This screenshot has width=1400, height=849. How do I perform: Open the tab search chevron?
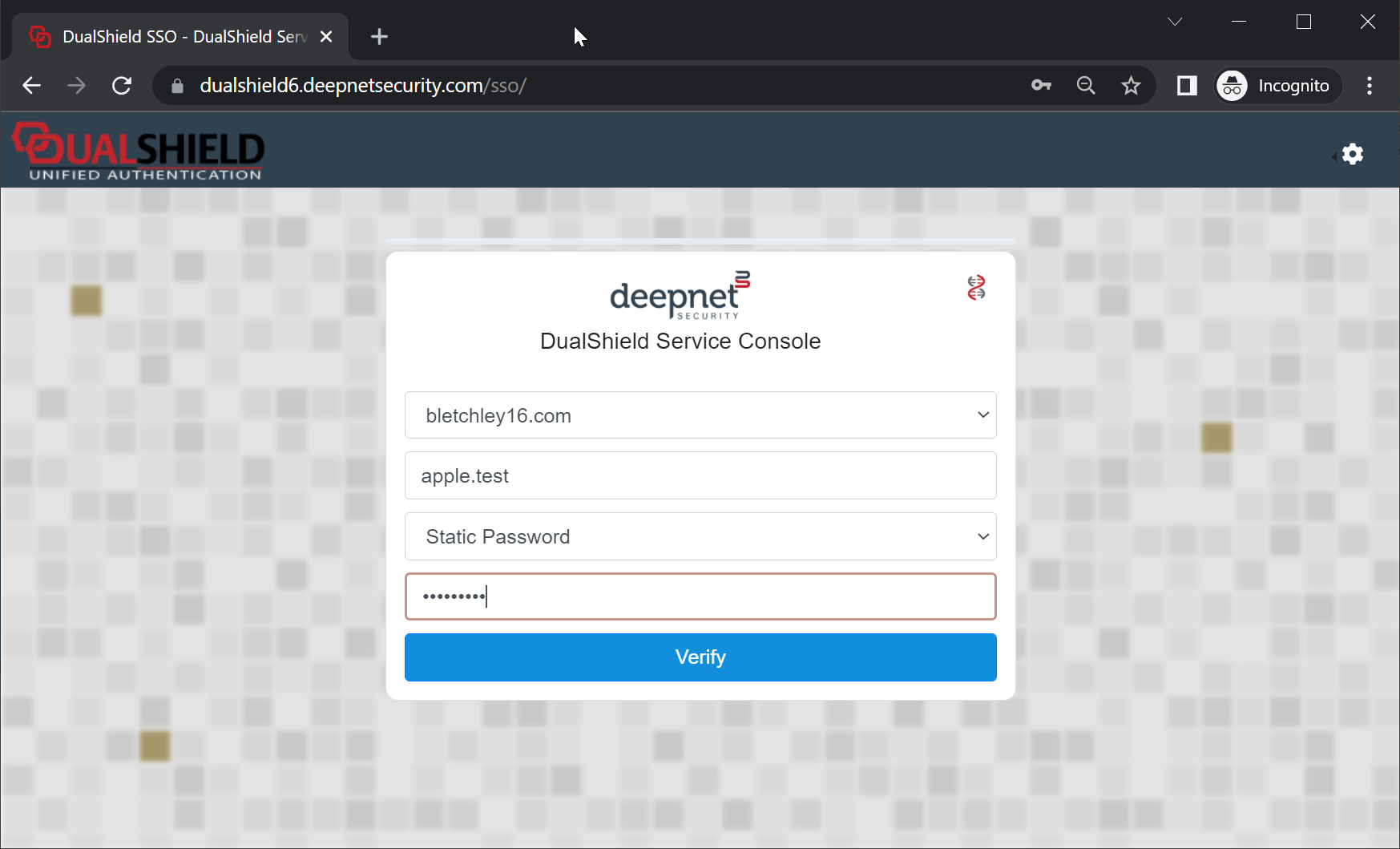[x=1174, y=22]
